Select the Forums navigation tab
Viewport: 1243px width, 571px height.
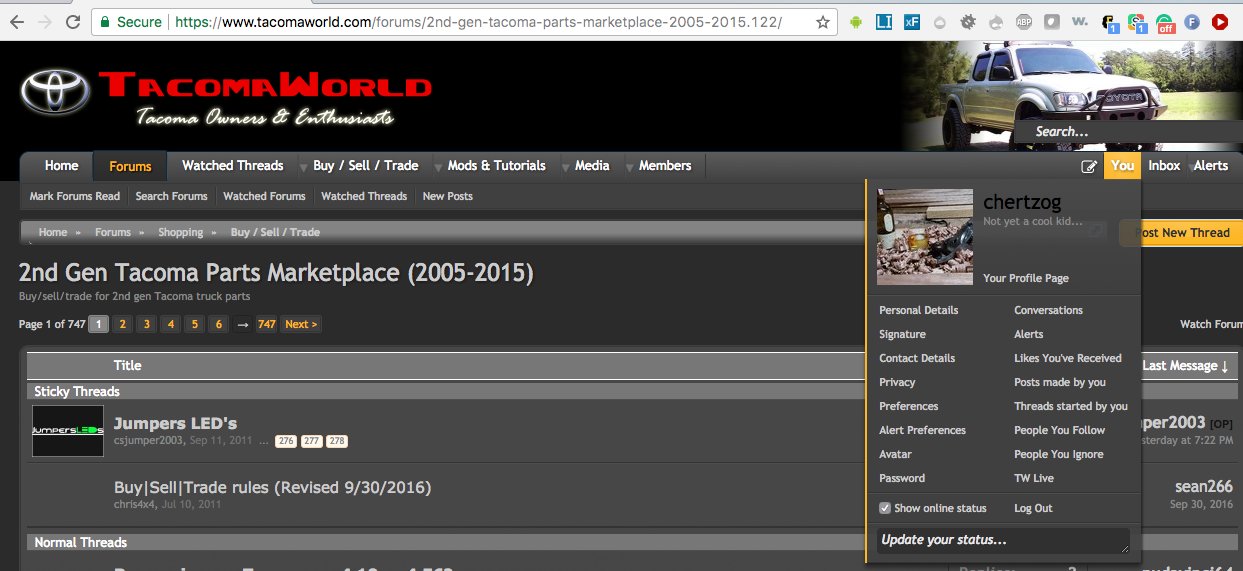130,166
